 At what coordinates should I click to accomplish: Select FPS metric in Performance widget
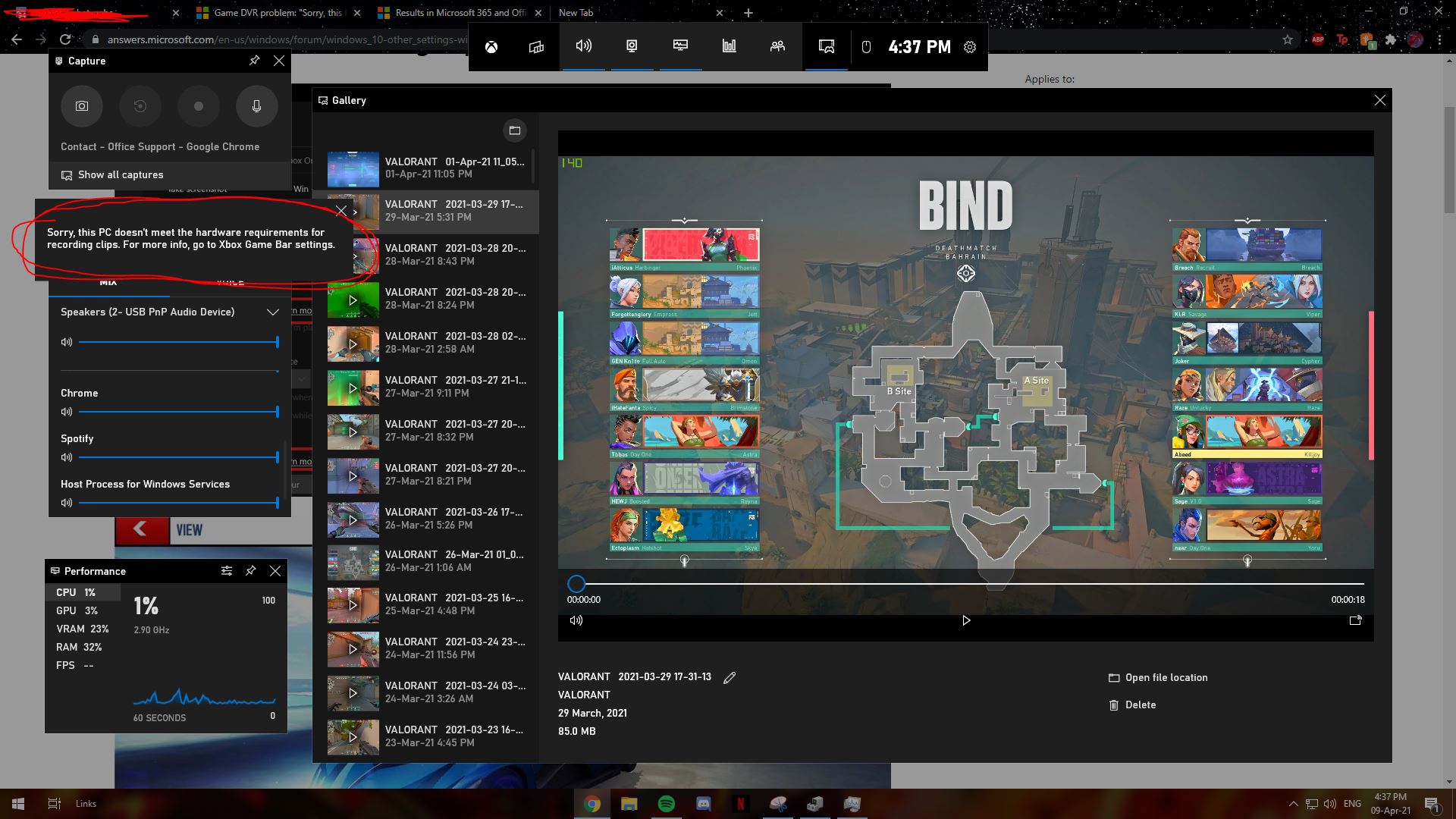coord(83,665)
